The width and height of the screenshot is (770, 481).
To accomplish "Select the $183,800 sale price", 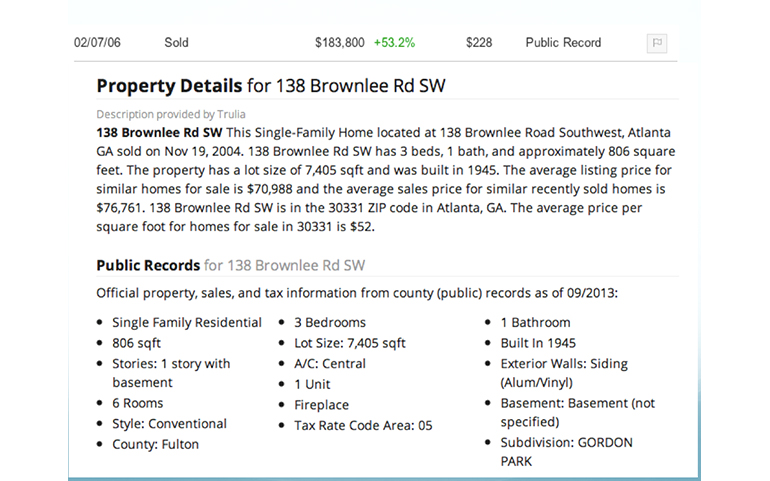I will pos(339,43).
